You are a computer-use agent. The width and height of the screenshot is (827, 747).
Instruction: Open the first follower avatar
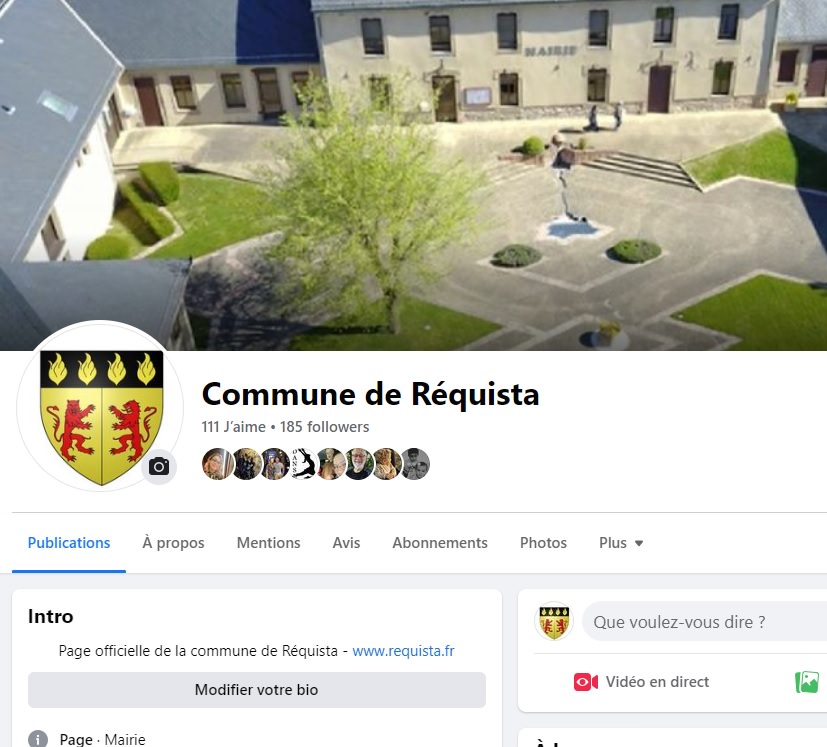click(x=217, y=464)
